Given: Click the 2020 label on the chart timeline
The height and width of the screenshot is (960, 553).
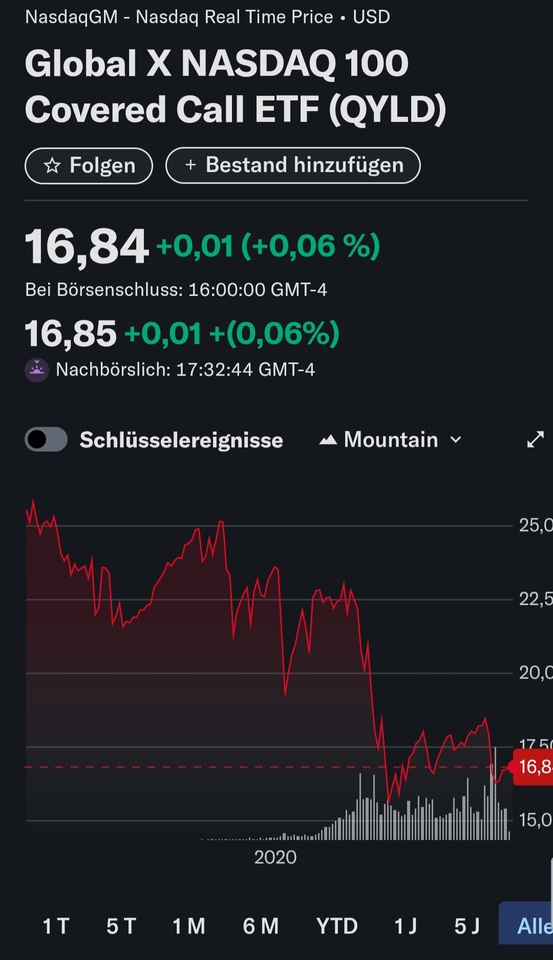Looking at the screenshot, I should pyautogui.click(x=275, y=857).
